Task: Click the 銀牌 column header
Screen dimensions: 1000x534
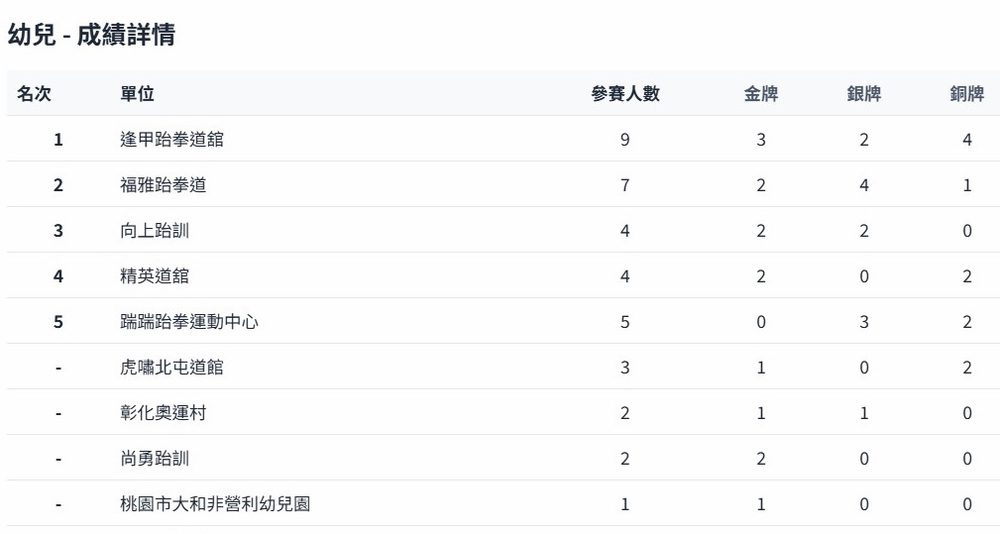Action: pos(864,94)
